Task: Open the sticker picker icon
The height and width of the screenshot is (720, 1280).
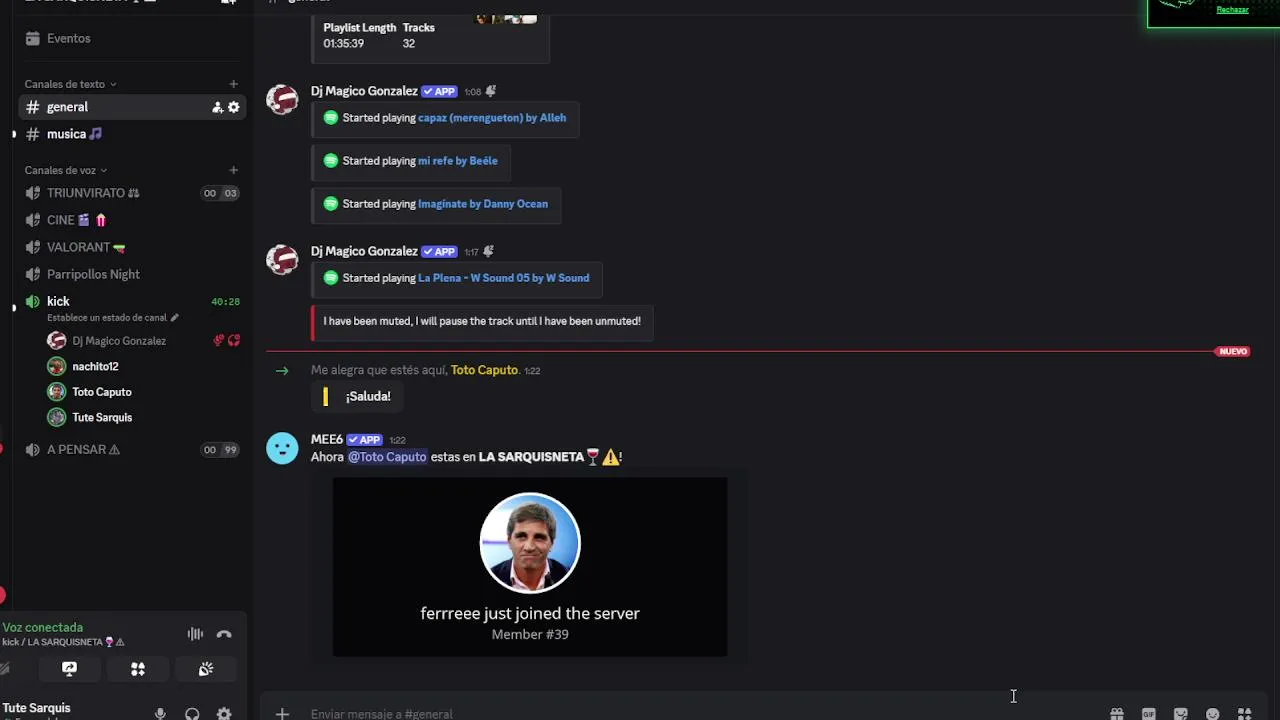Action: (1181, 714)
